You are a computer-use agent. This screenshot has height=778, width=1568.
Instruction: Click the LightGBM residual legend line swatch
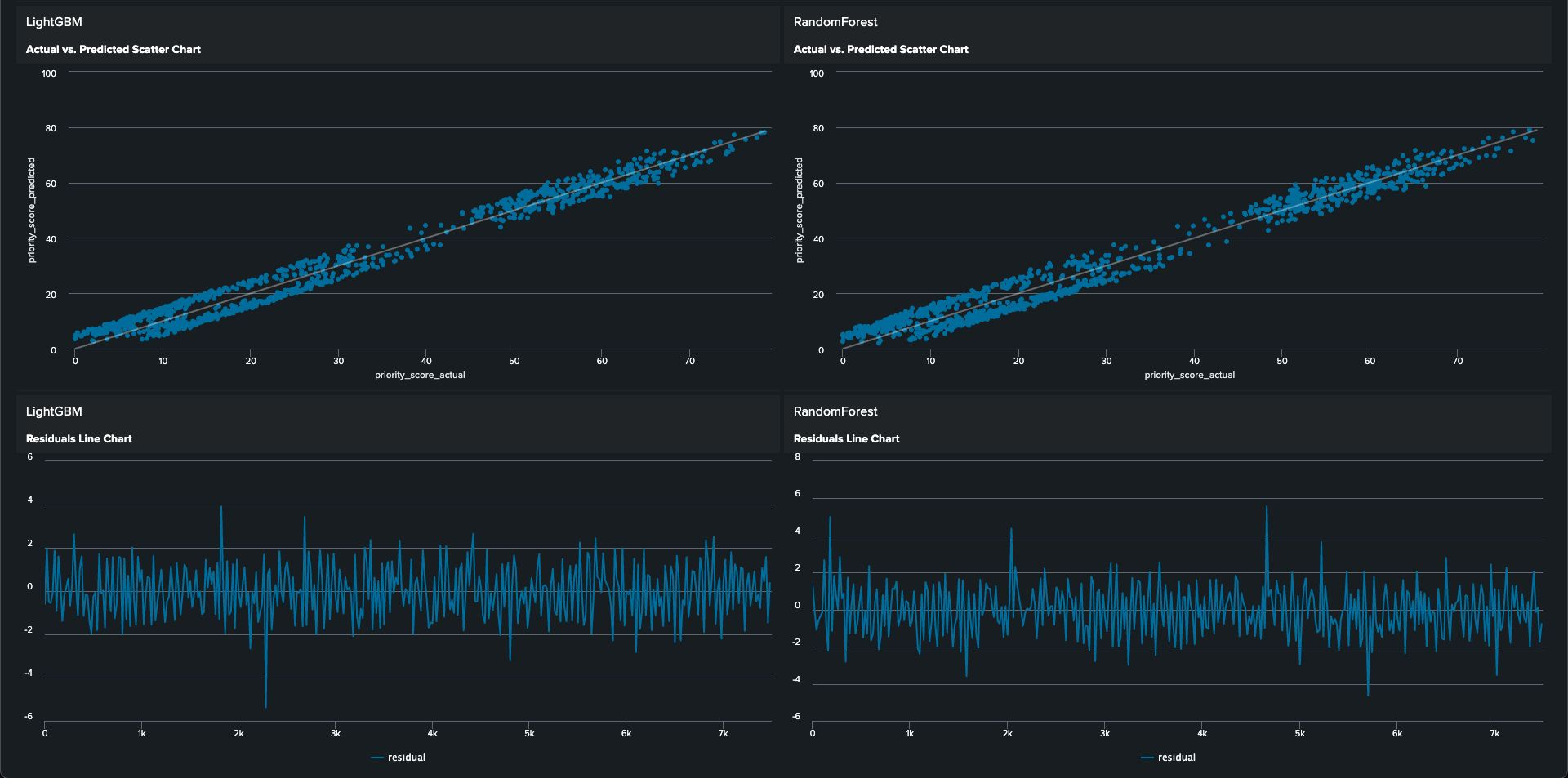tap(376, 758)
